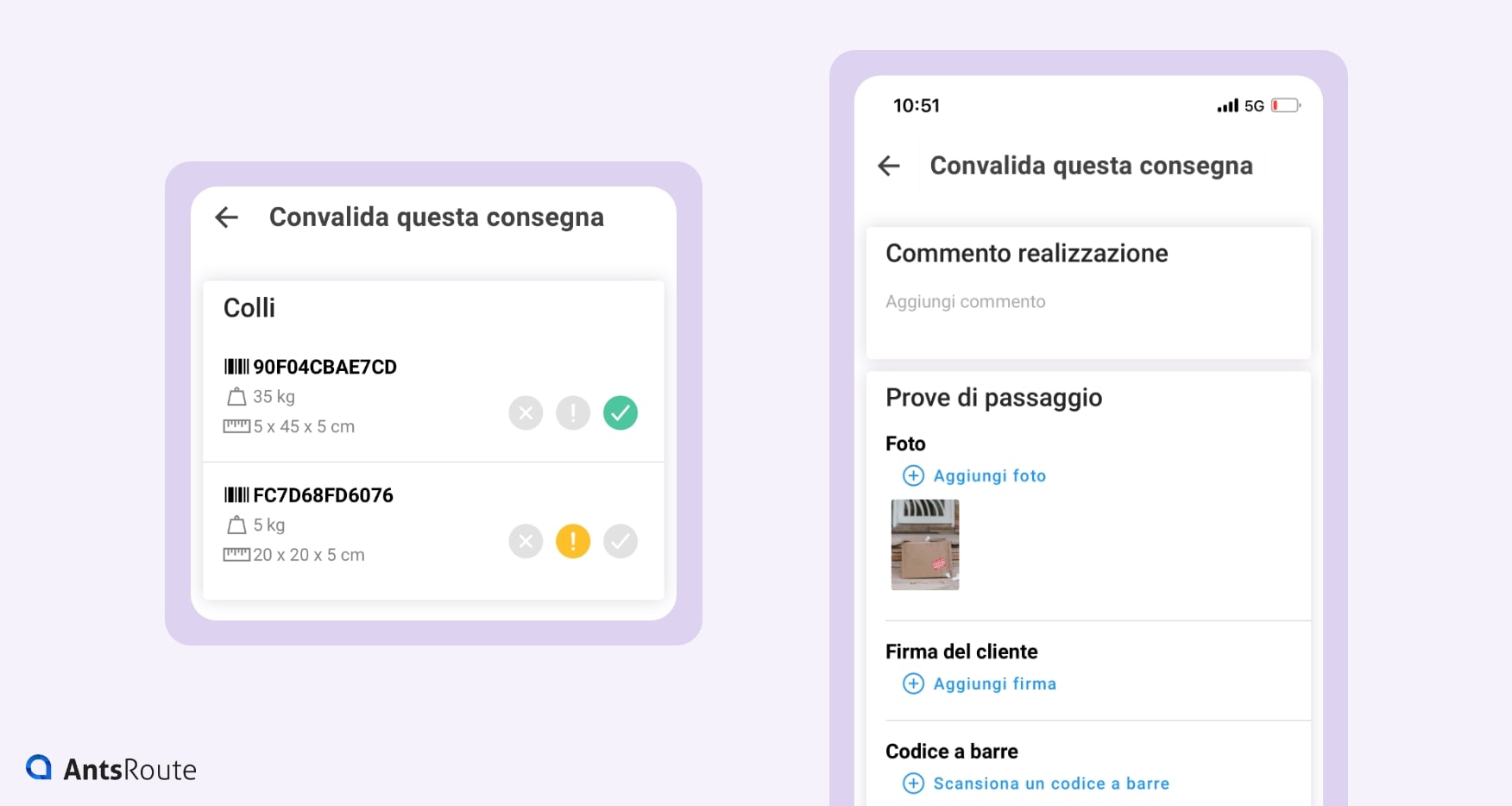
Task: Type in the Aggiungi commento field
Action: pyautogui.click(x=966, y=302)
